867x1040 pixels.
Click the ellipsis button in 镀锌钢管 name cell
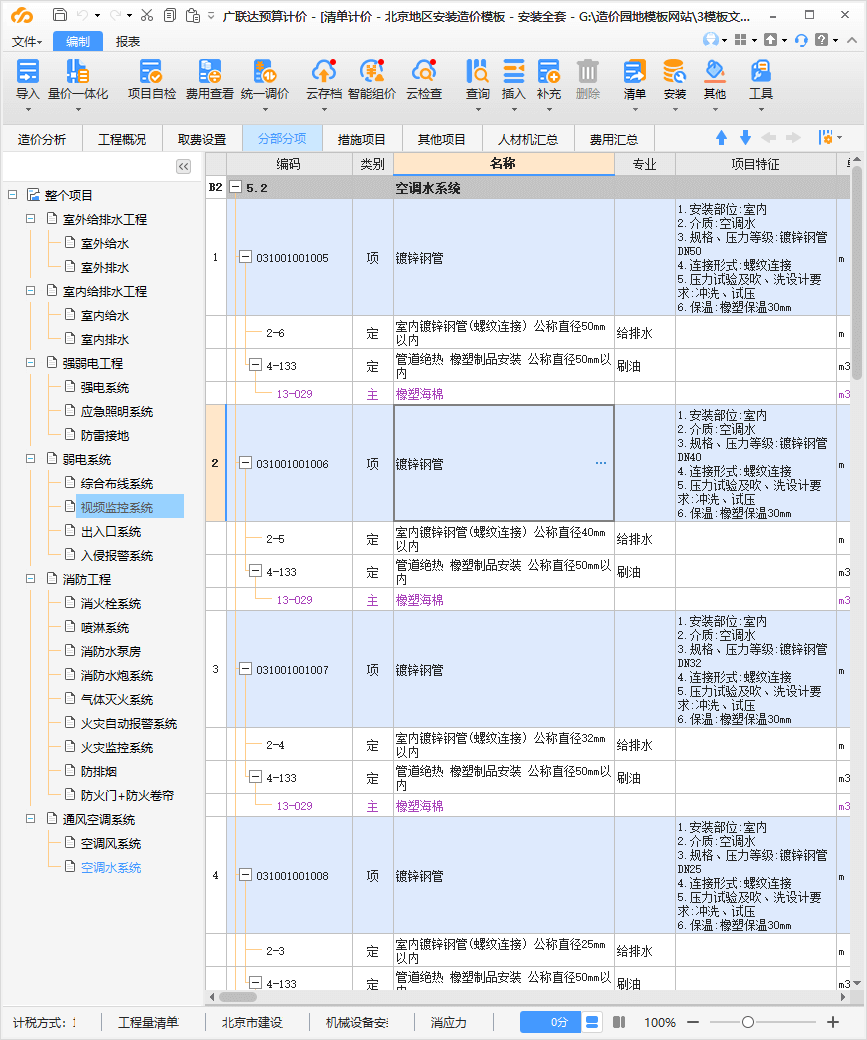click(x=600, y=464)
